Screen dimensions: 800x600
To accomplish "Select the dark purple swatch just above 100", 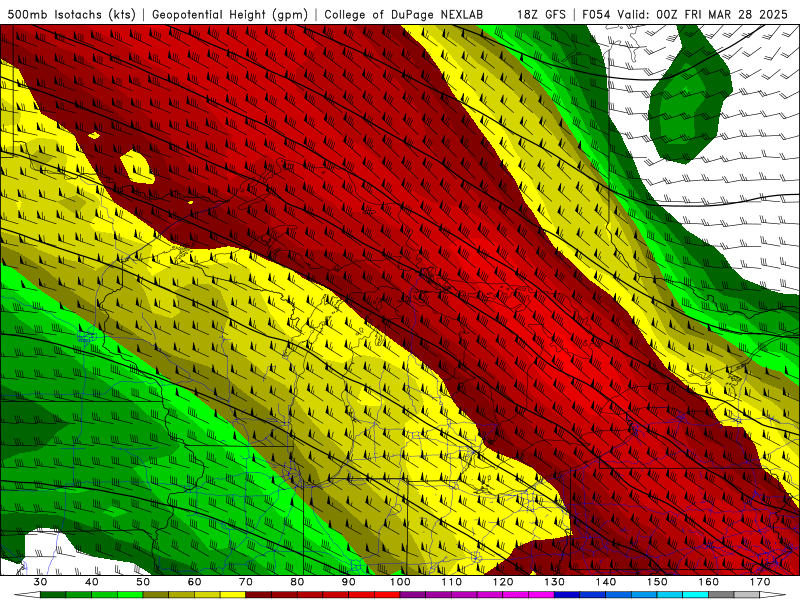I will (413, 595).
